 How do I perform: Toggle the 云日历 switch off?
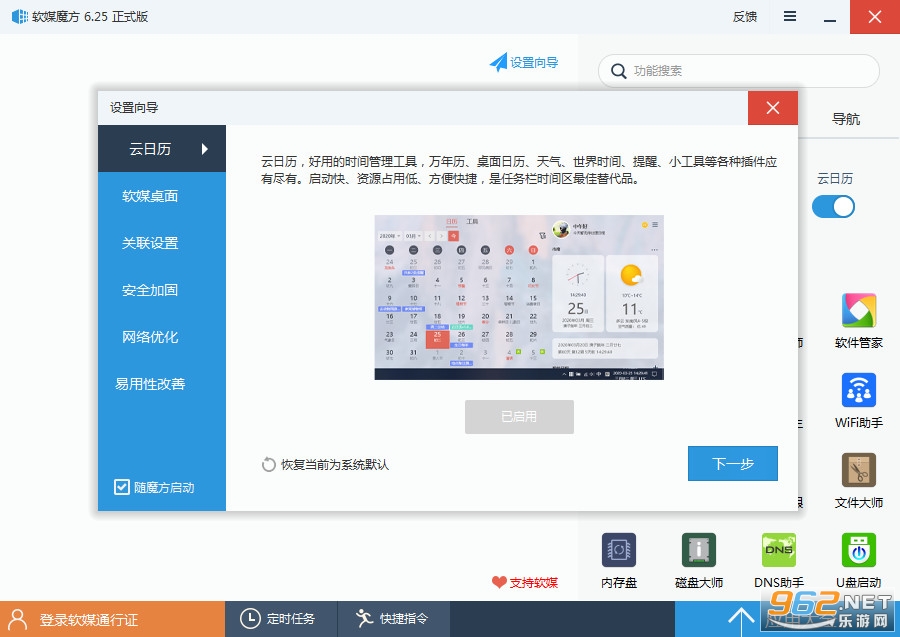point(833,207)
